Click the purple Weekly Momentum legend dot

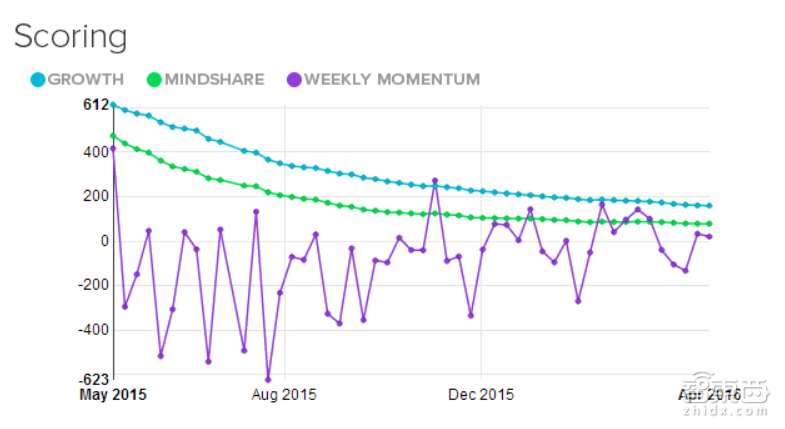(x=292, y=79)
